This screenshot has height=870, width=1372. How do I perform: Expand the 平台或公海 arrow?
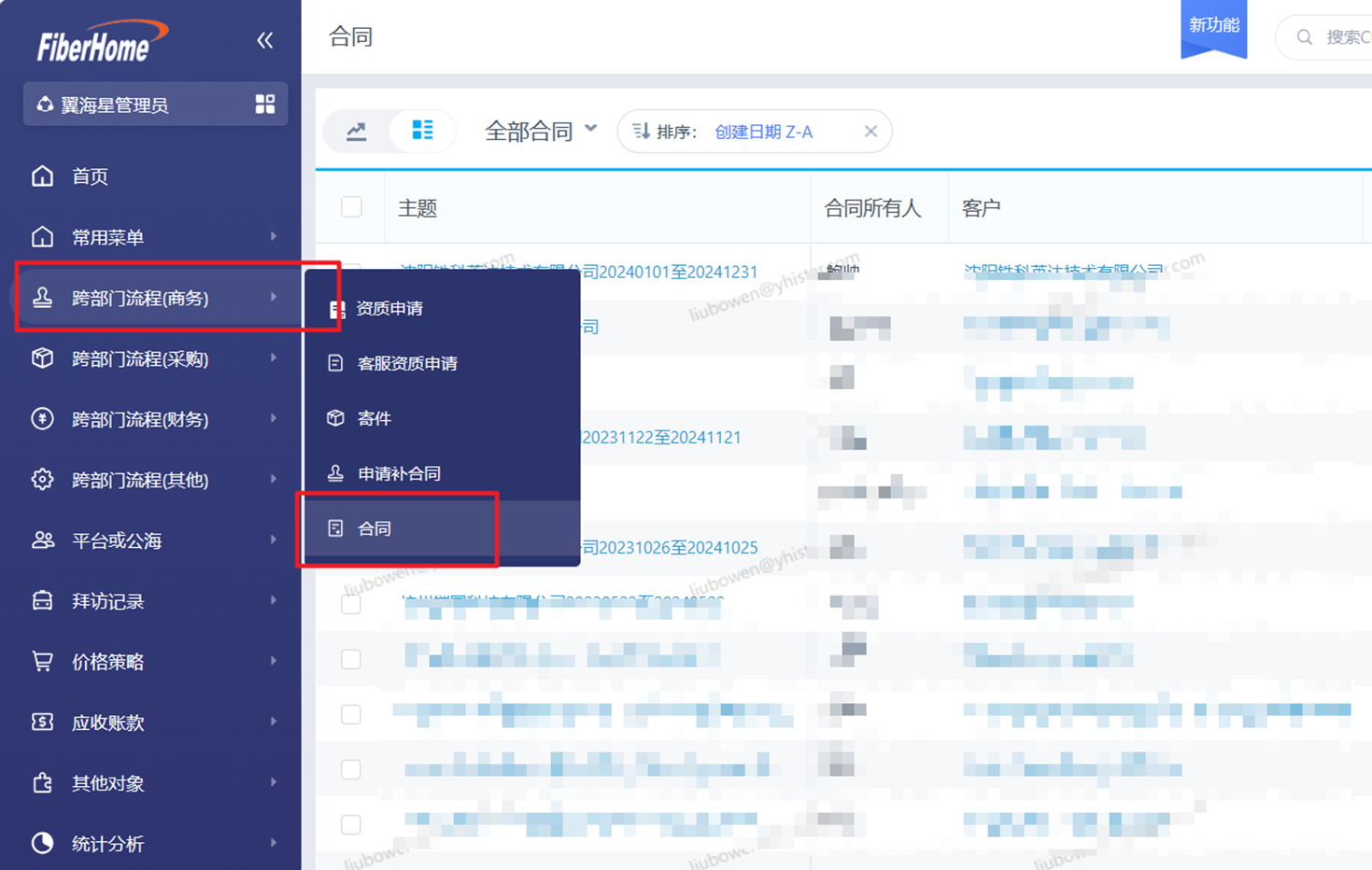[274, 540]
